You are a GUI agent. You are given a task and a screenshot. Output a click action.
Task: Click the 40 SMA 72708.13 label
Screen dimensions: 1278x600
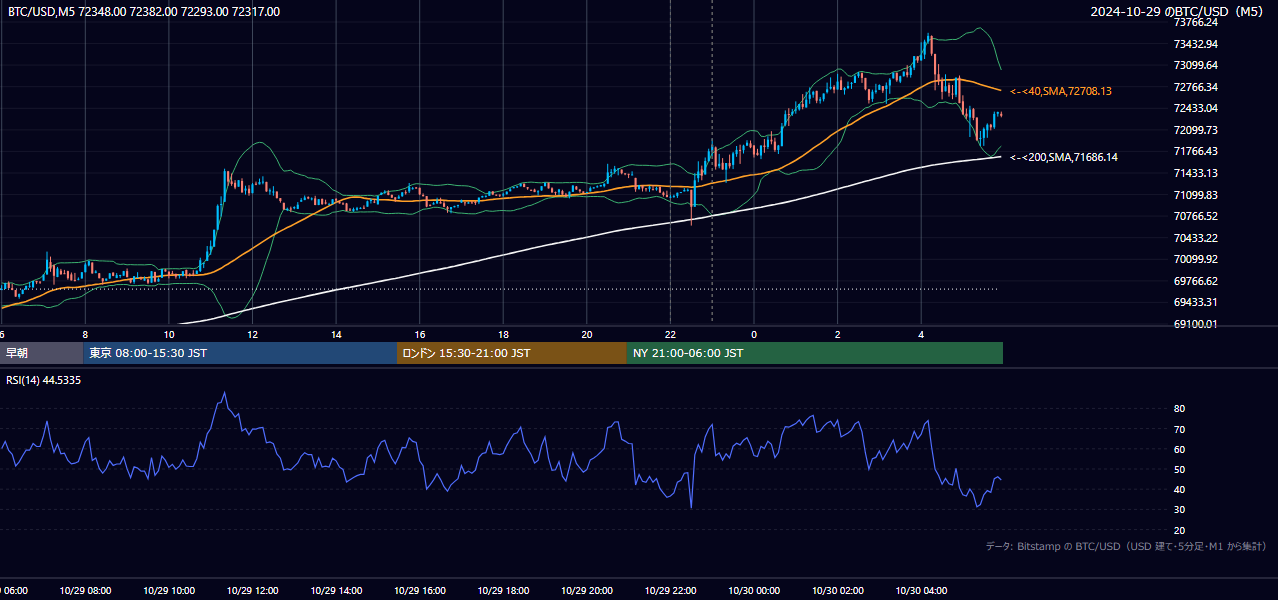click(x=1061, y=91)
